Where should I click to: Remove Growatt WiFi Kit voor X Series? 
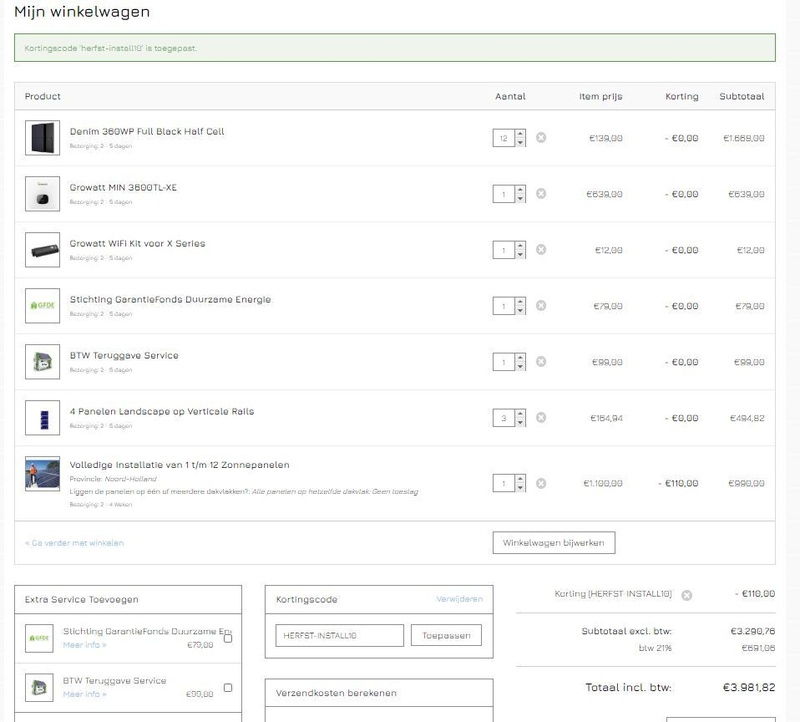click(541, 250)
